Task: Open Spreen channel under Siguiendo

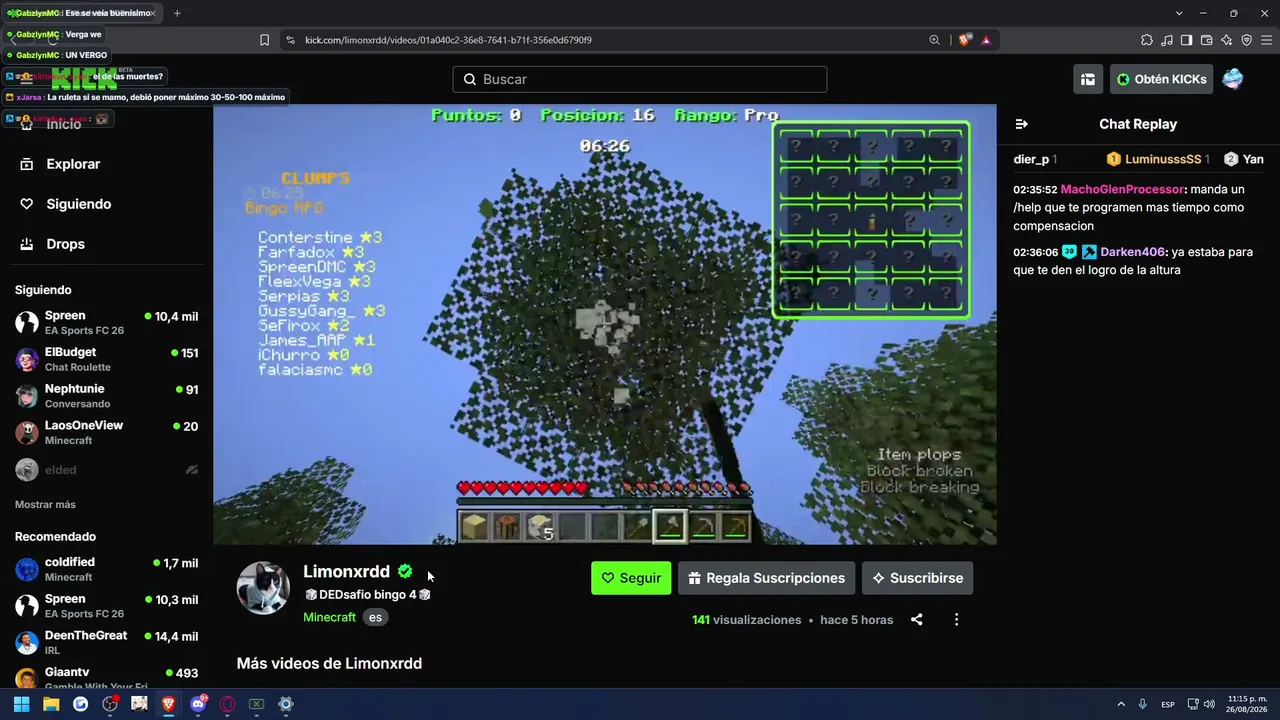Action: [x=106, y=323]
